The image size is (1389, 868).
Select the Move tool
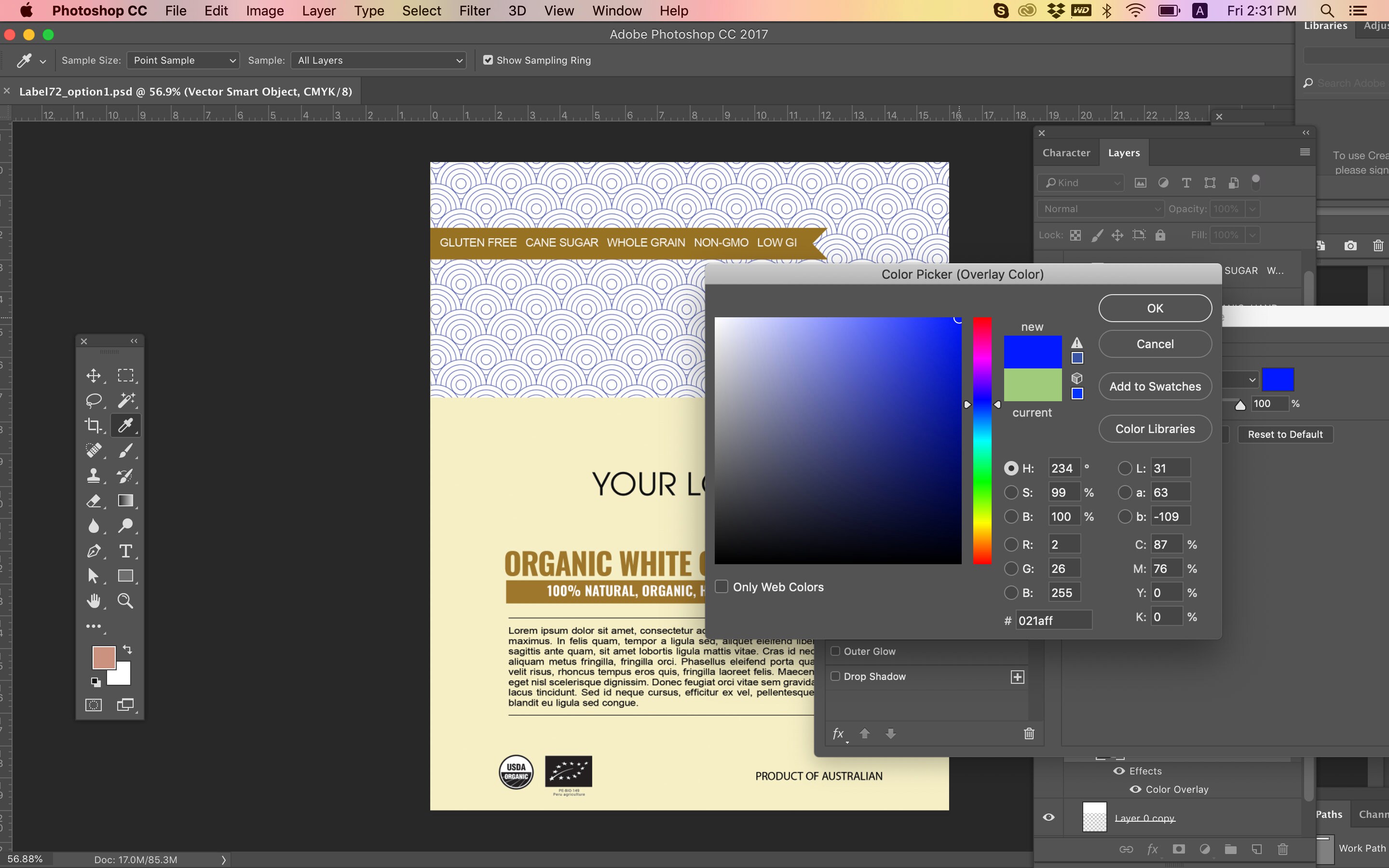94,376
